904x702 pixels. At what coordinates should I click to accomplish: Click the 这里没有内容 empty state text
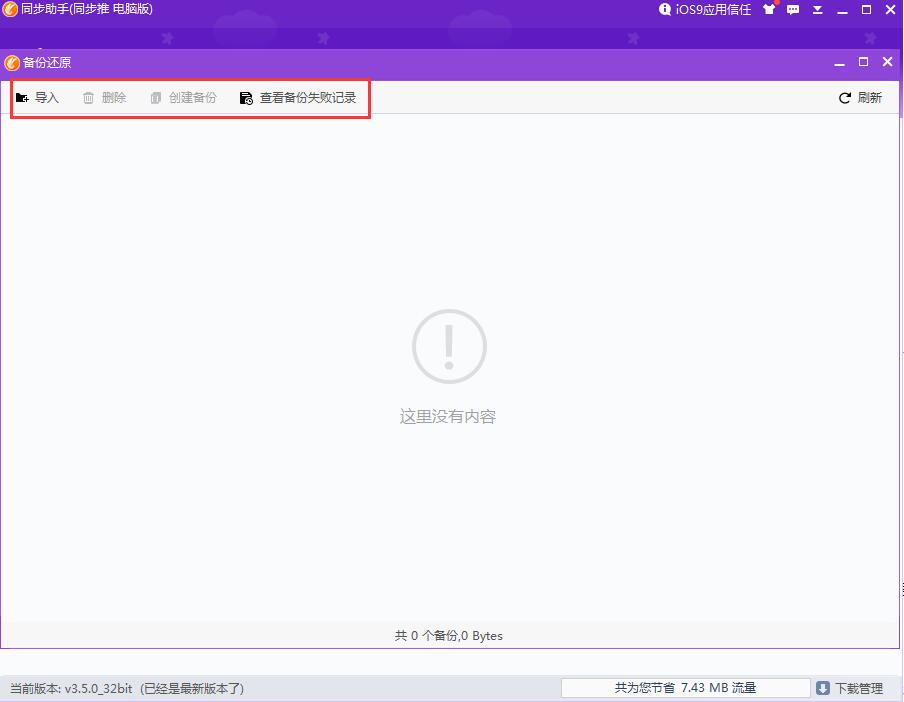(x=447, y=416)
